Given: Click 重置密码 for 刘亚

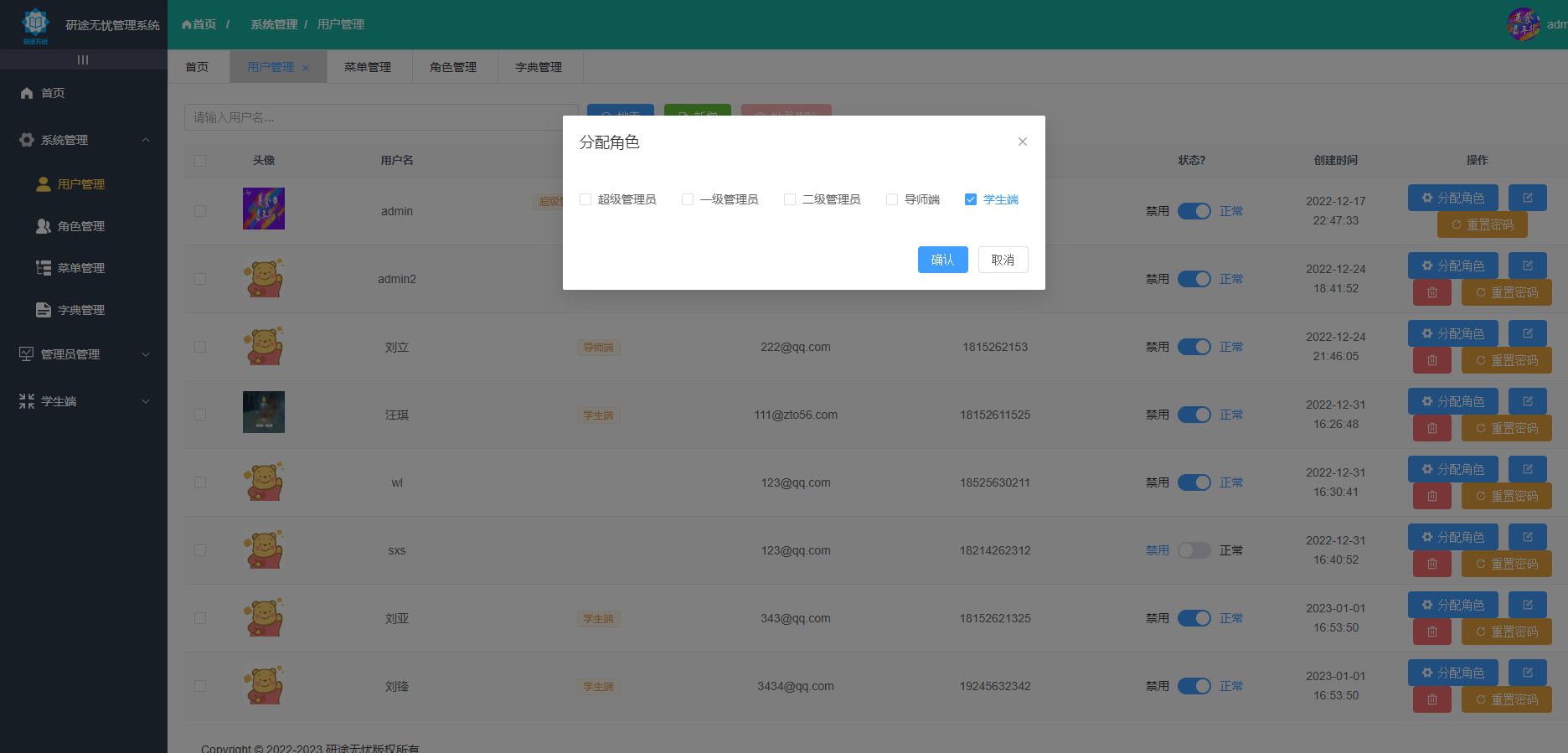Looking at the screenshot, I should coord(1507,632).
